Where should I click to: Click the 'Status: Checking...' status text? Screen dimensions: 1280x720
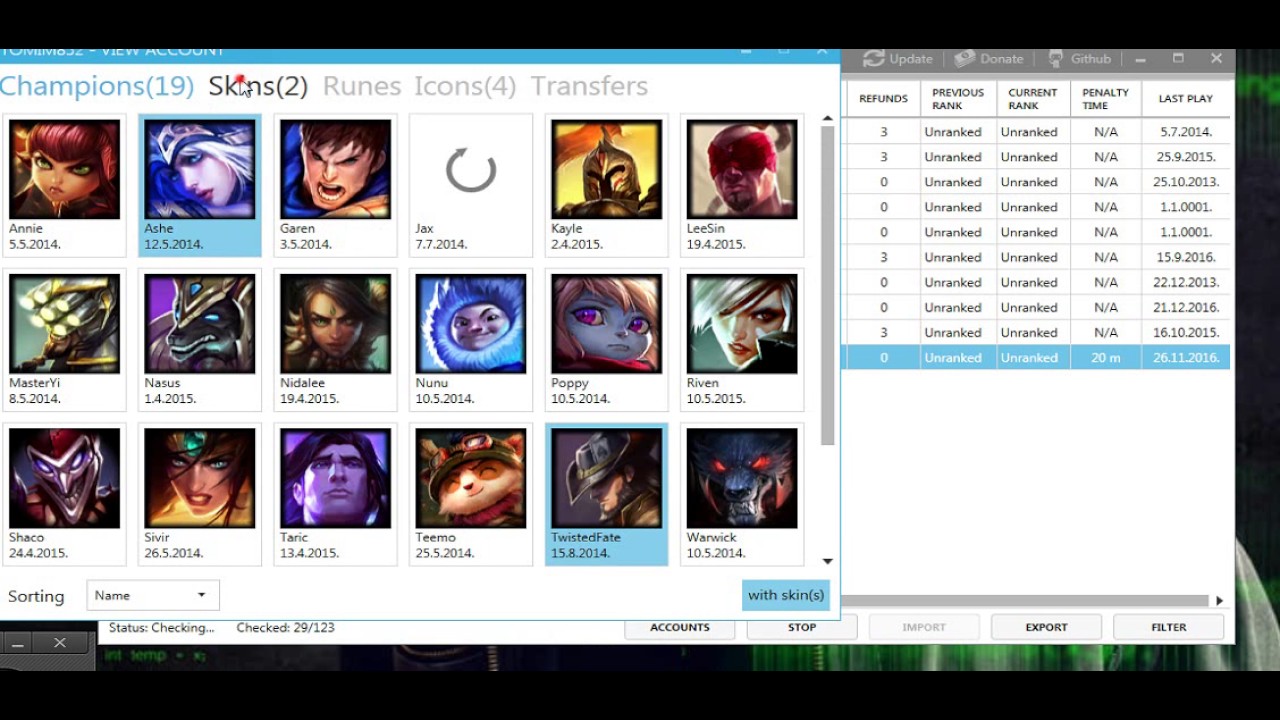pyautogui.click(x=161, y=628)
